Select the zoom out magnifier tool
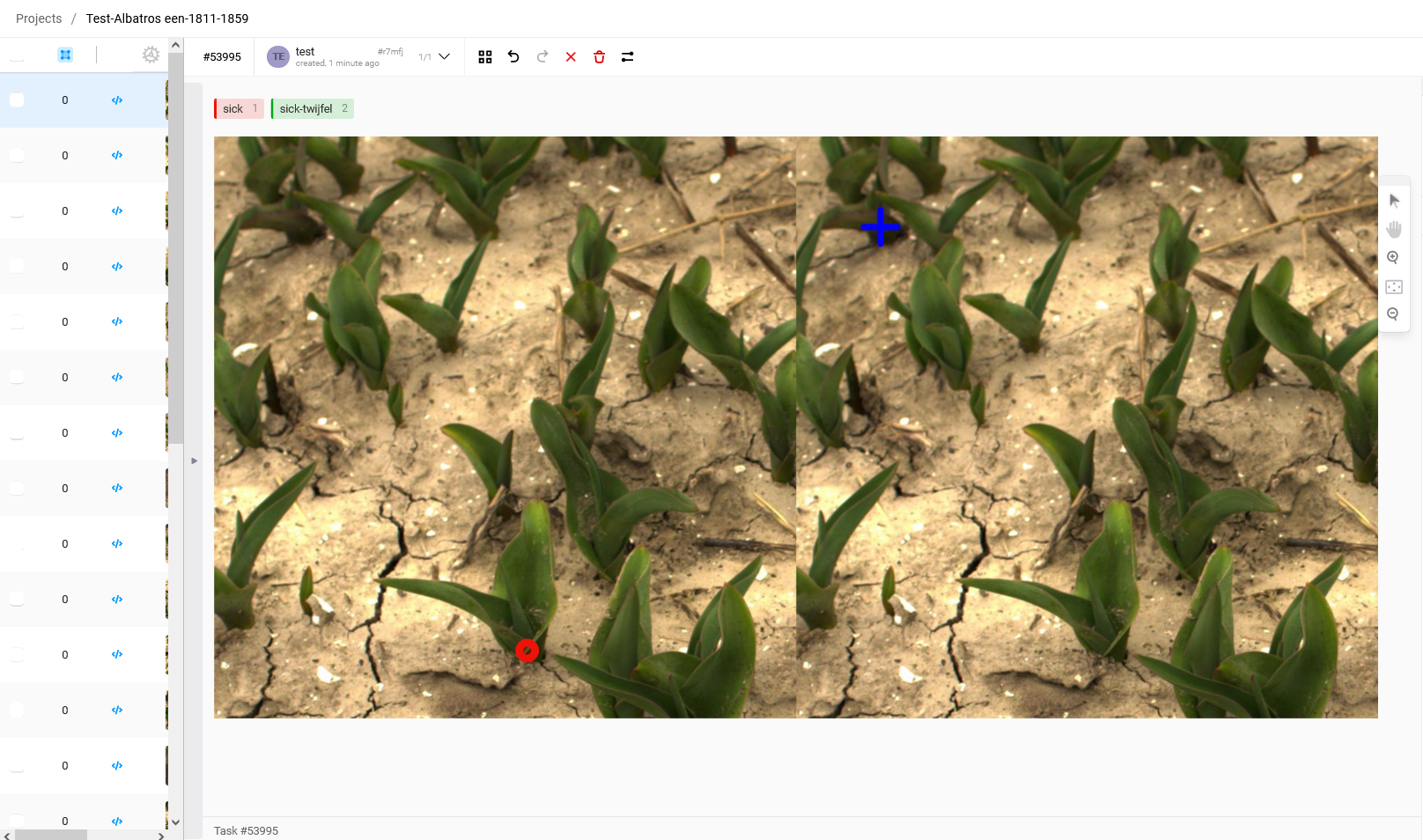Image resolution: width=1423 pixels, height=840 pixels. pos(1393,314)
